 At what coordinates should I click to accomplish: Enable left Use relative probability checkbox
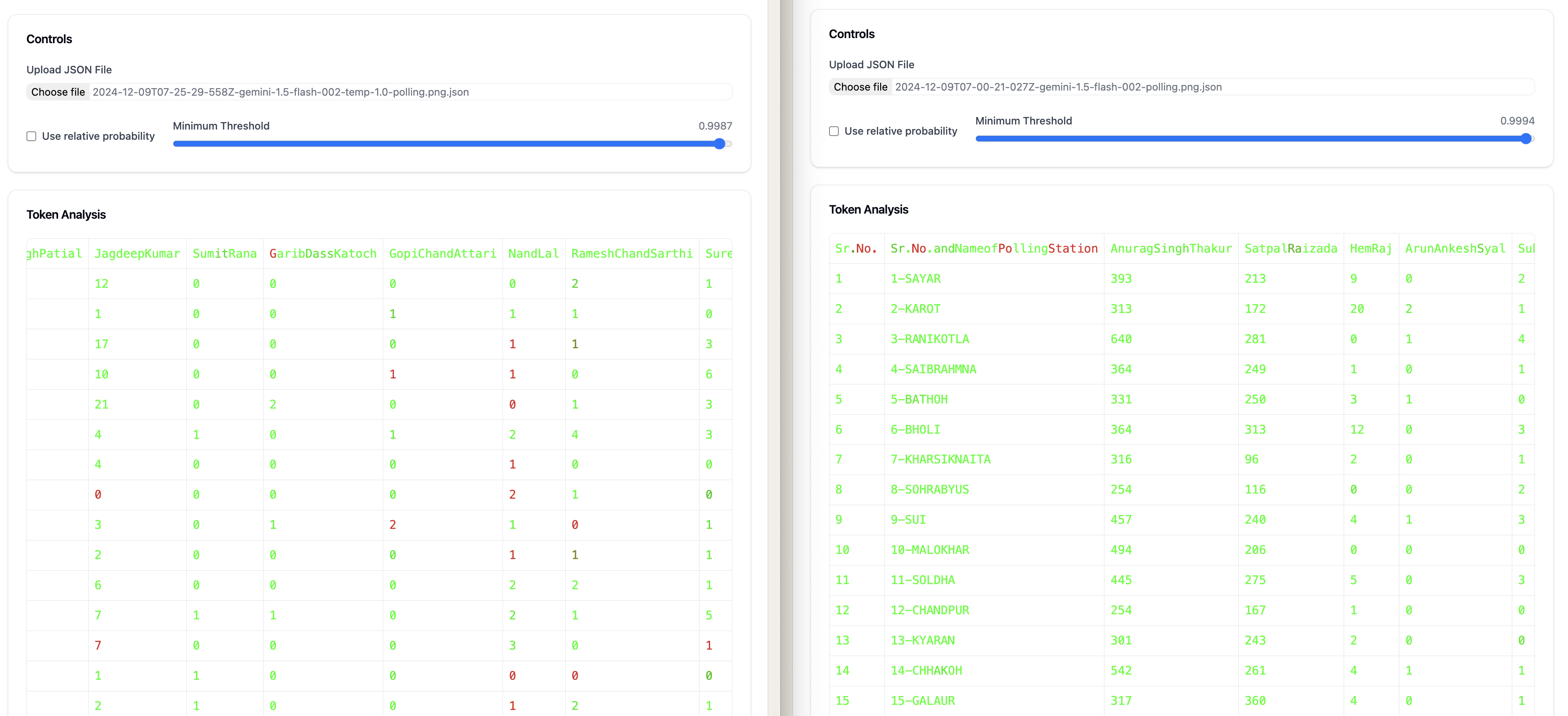coord(32,136)
